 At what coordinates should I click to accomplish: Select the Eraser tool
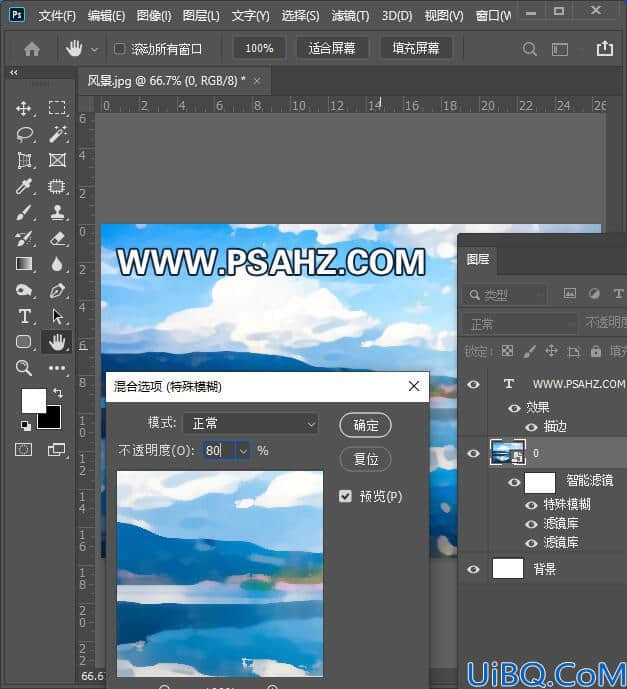pos(57,239)
